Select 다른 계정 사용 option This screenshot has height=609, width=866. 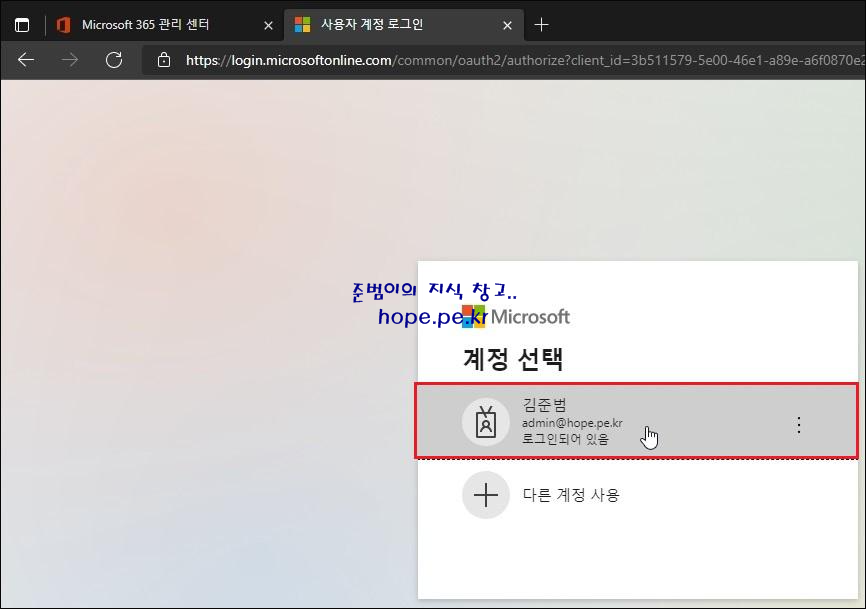[637, 495]
